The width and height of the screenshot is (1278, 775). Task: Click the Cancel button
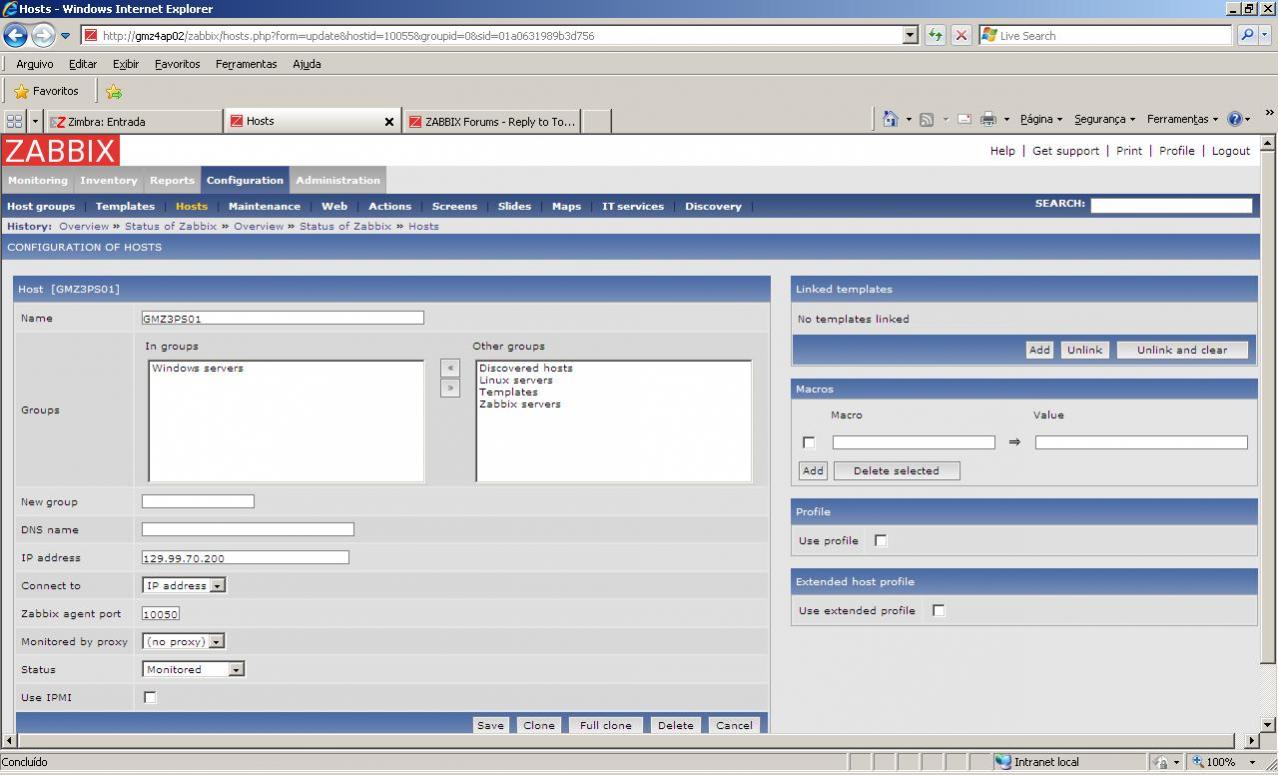(734, 725)
